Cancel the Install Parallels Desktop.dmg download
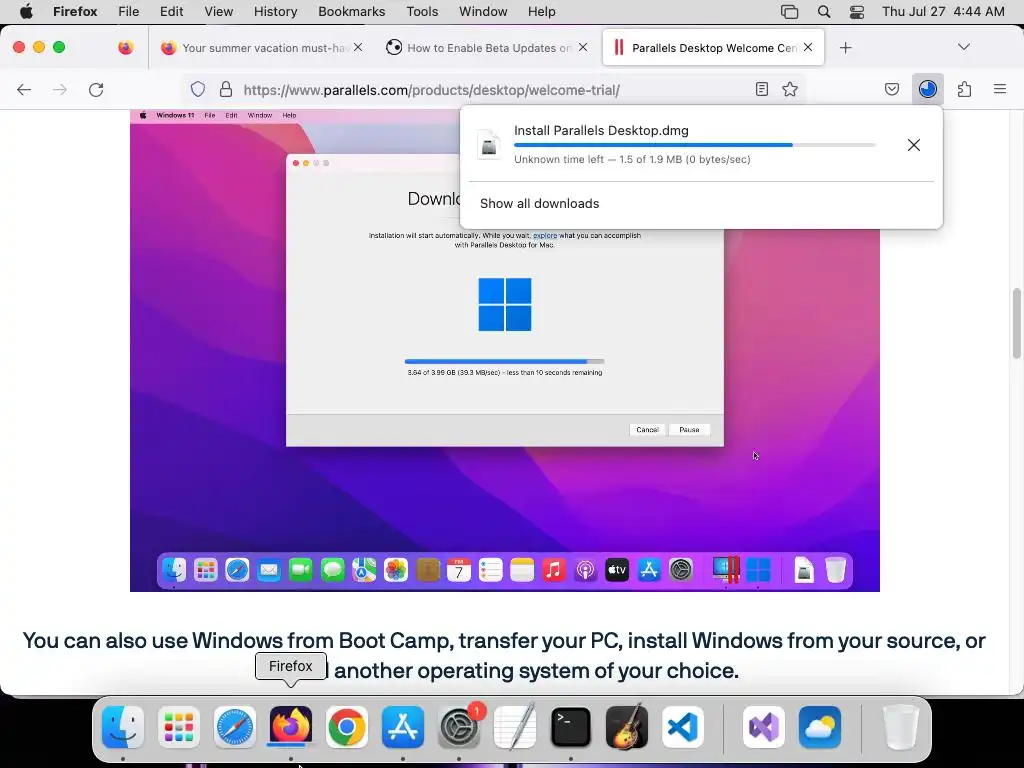 tap(914, 145)
